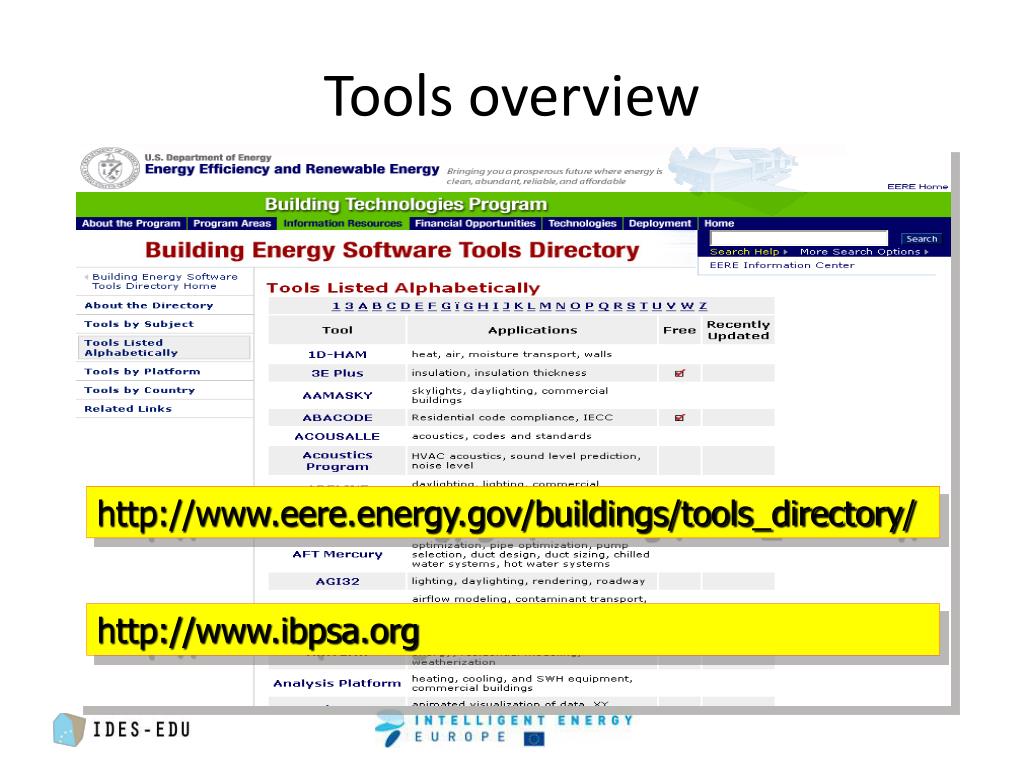Go to the Home tab in navigation bar
This screenshot has width=1024, height=768.
(719, 223)
